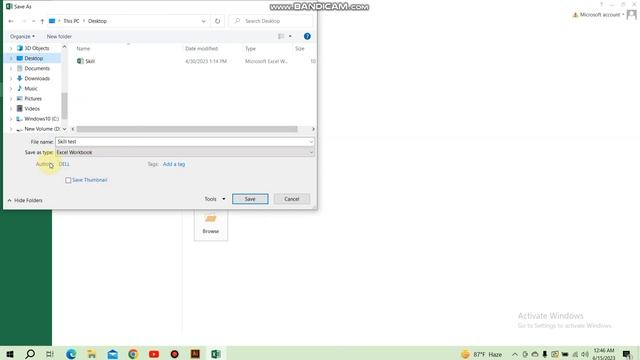
Task: Open the Tools dropdown
Action: (215, 199)
